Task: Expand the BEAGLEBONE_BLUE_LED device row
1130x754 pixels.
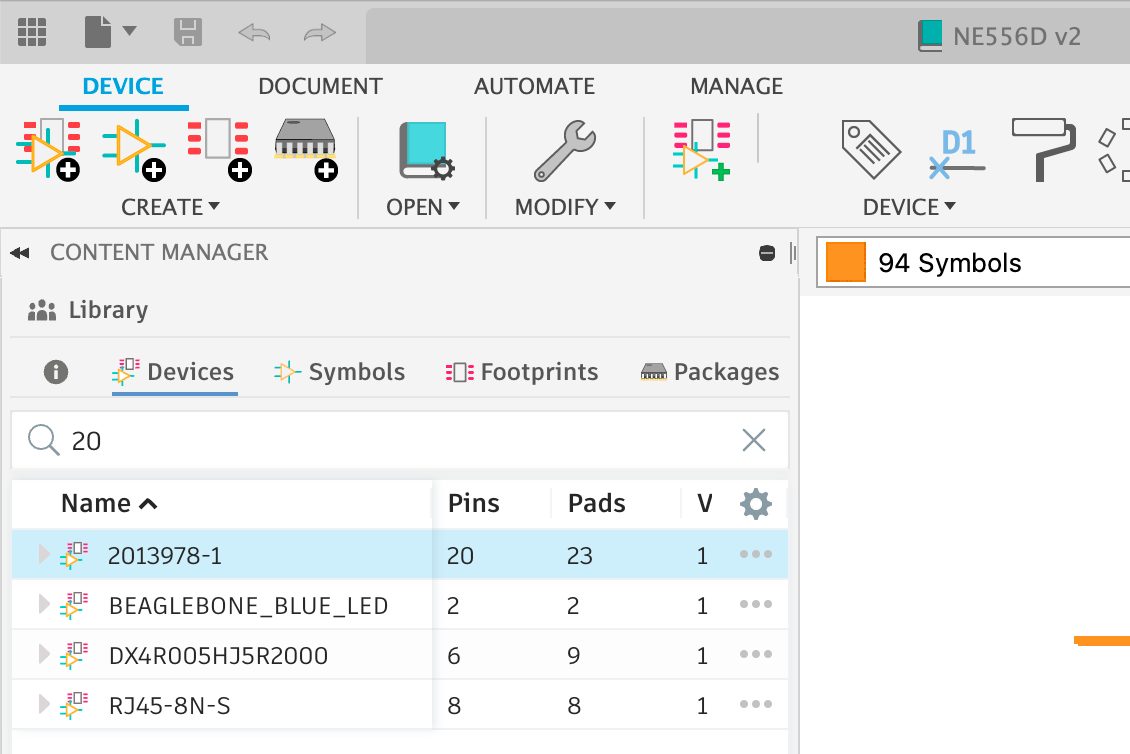Action: tap(43, 605)
